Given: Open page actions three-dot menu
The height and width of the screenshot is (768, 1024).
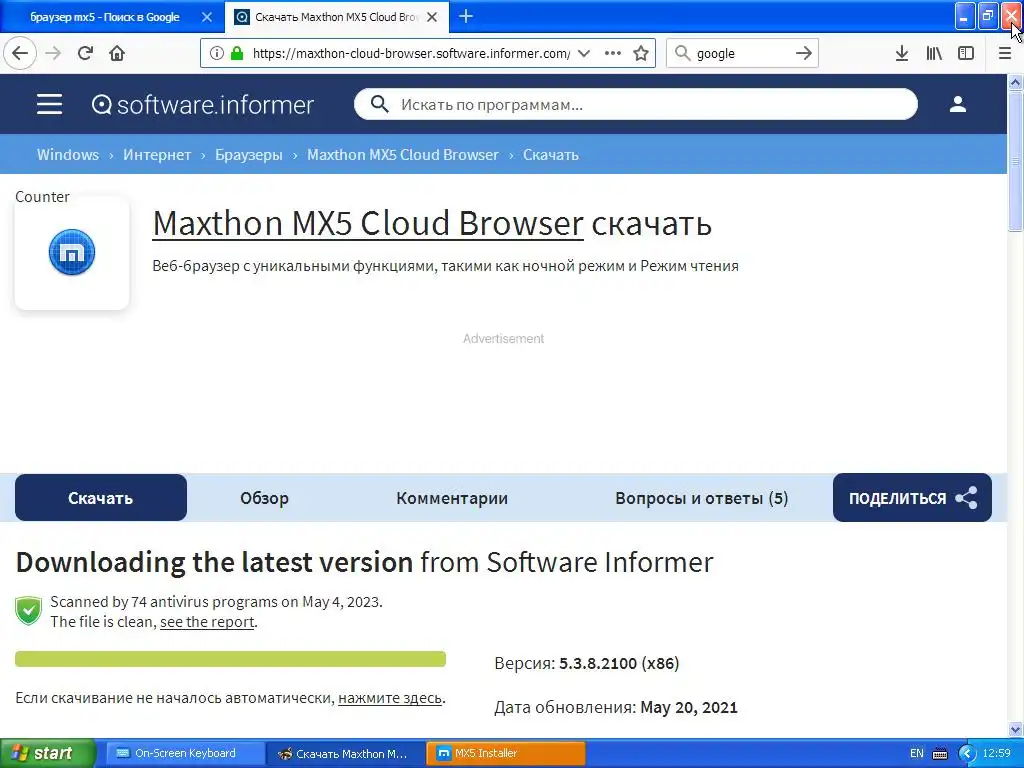Looking at the screenshot, I should pos(613,54).
